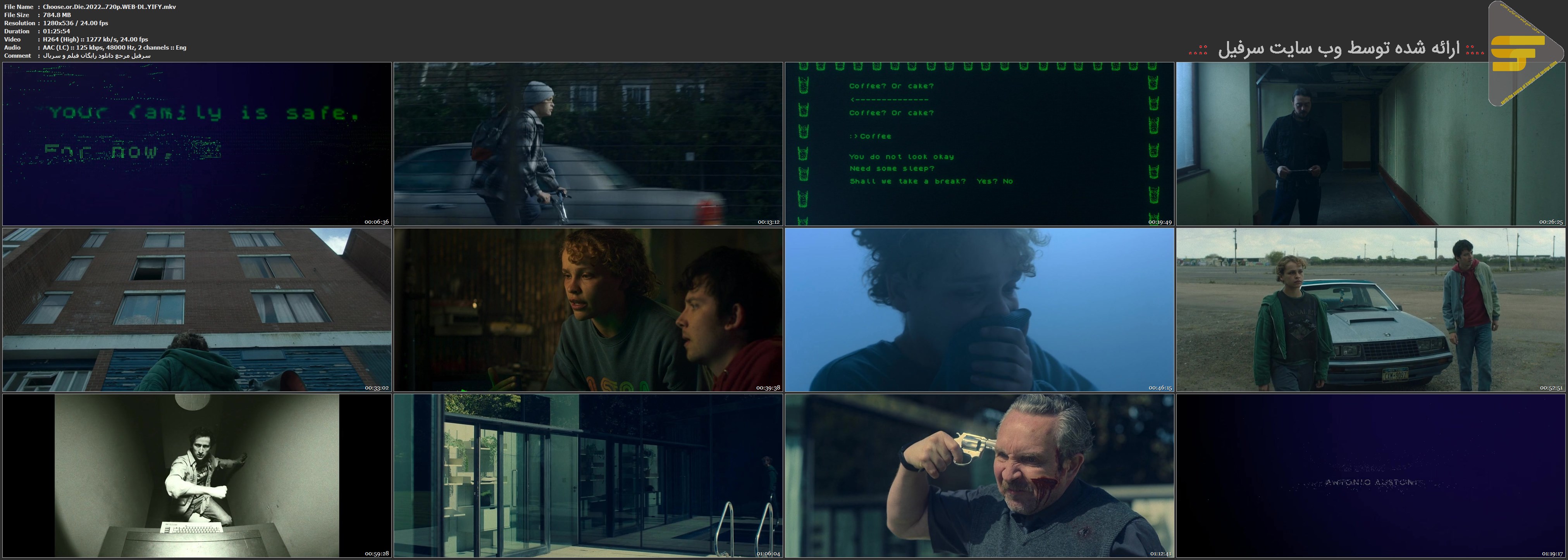This screenshot has height=560, width=1568.
Task: Select the boy on bicycle thumbnail
Action: (588, 144)
